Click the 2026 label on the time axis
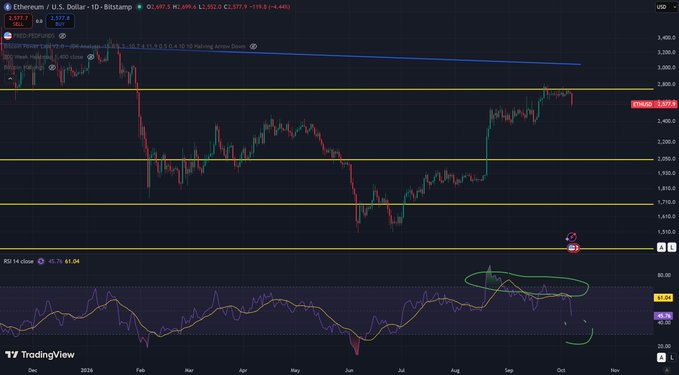This screenshot has width=679, height=375. coord(87,370)
